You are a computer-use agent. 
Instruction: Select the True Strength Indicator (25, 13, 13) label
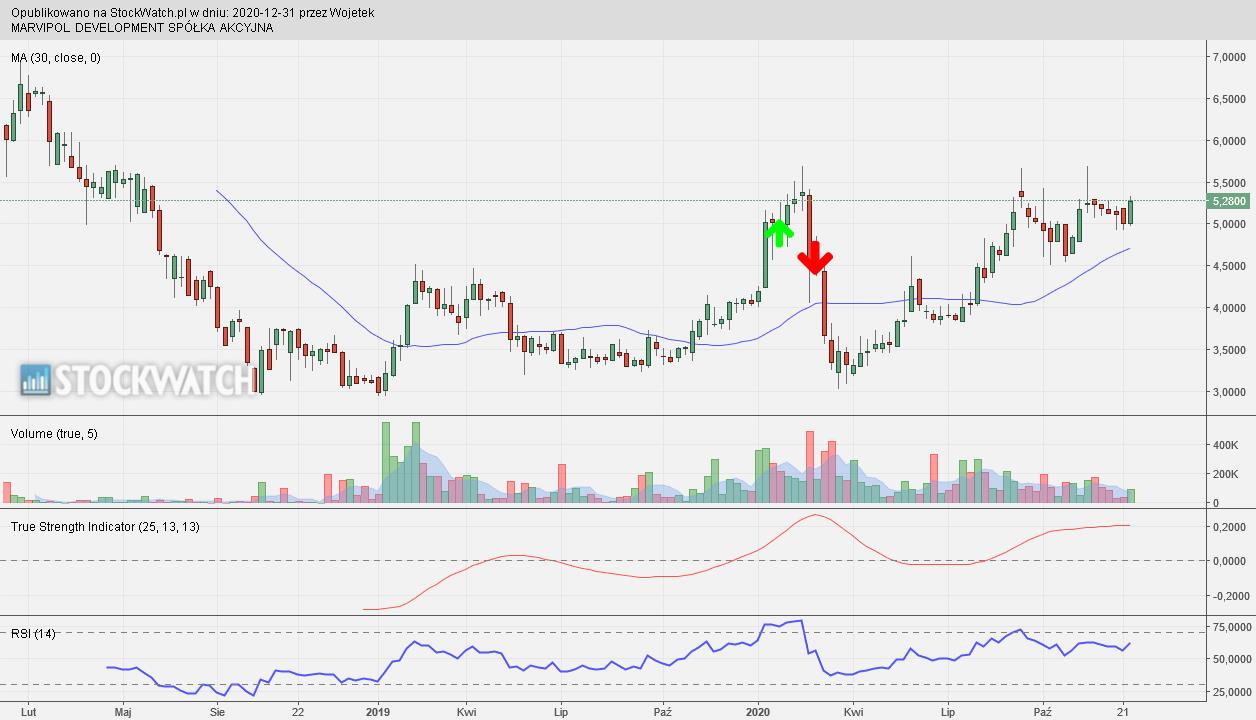pyautogui.click(x=105, y=527)
